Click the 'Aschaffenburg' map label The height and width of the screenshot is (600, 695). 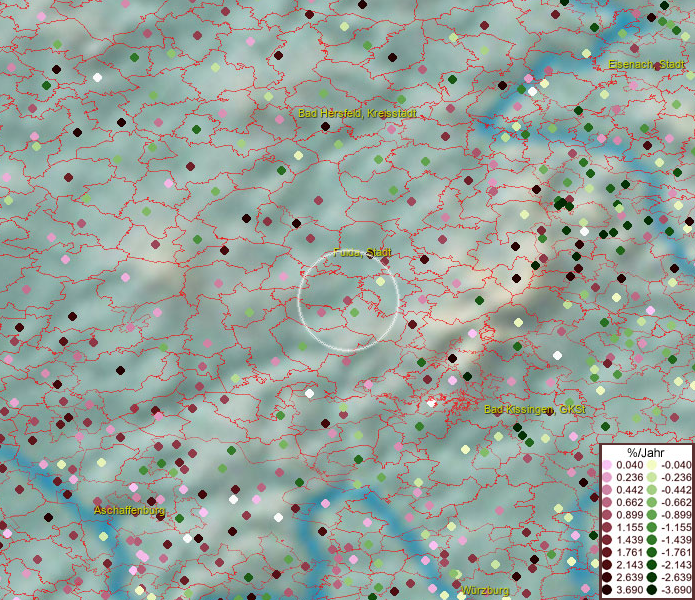pyautogui.click(x=129, y=510)
